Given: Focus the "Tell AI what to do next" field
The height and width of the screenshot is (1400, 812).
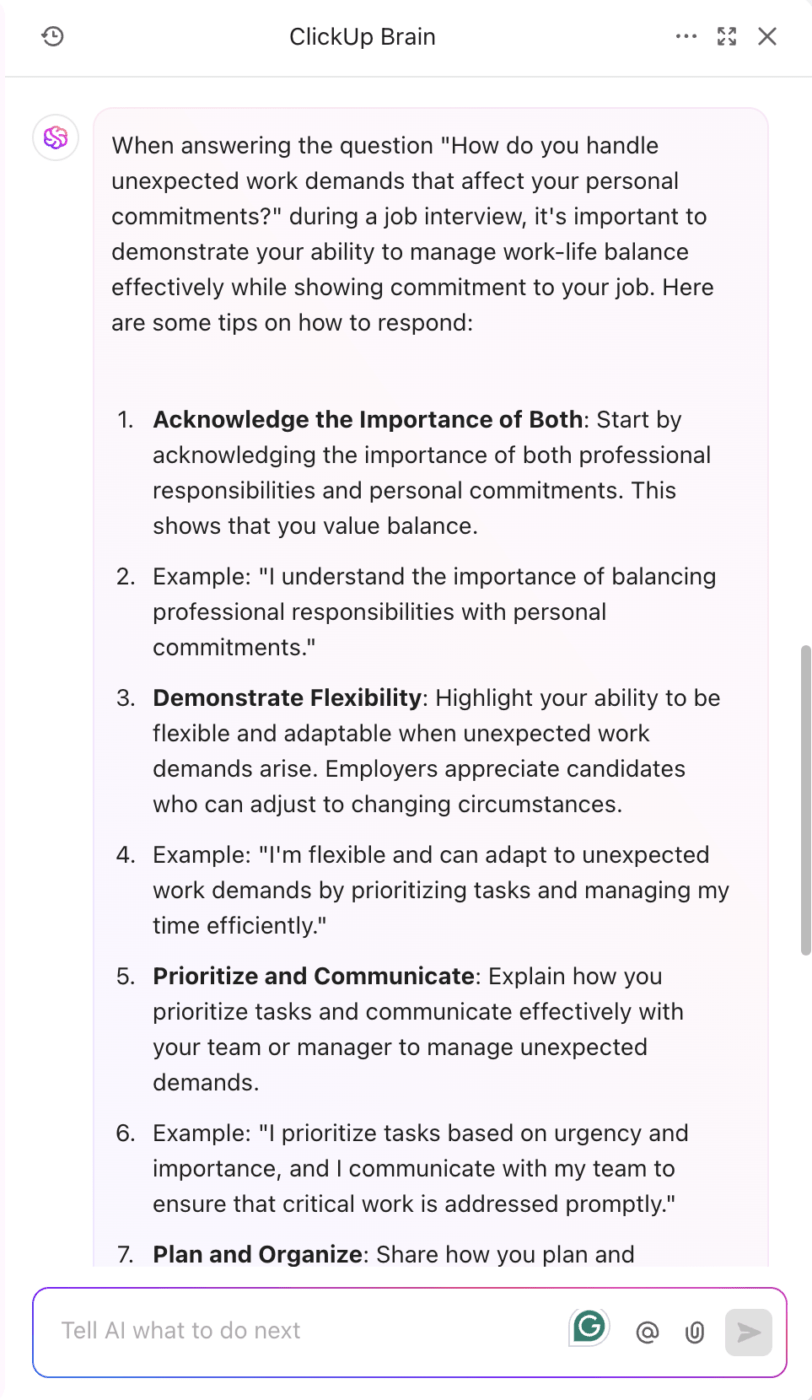Looking at the screenshot, I should [300, 1331].
